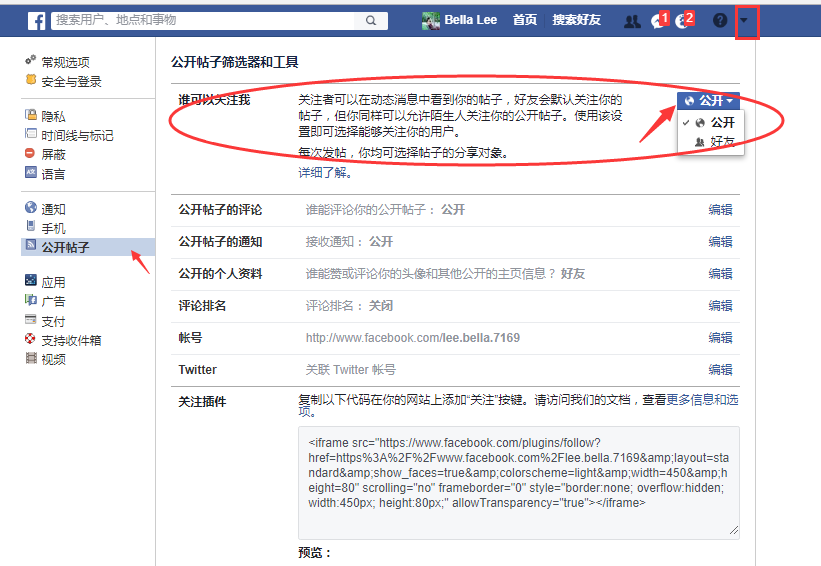
Task: Click Bella Lee profile avatar
Action: tap(430, 21)
